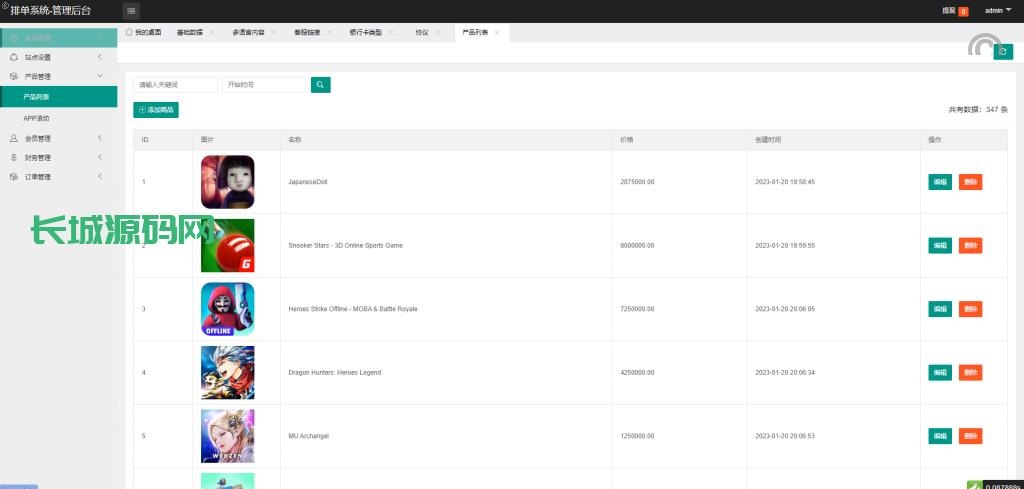
Task: Click the 添加商品 add button
Action: click(156, 110)
